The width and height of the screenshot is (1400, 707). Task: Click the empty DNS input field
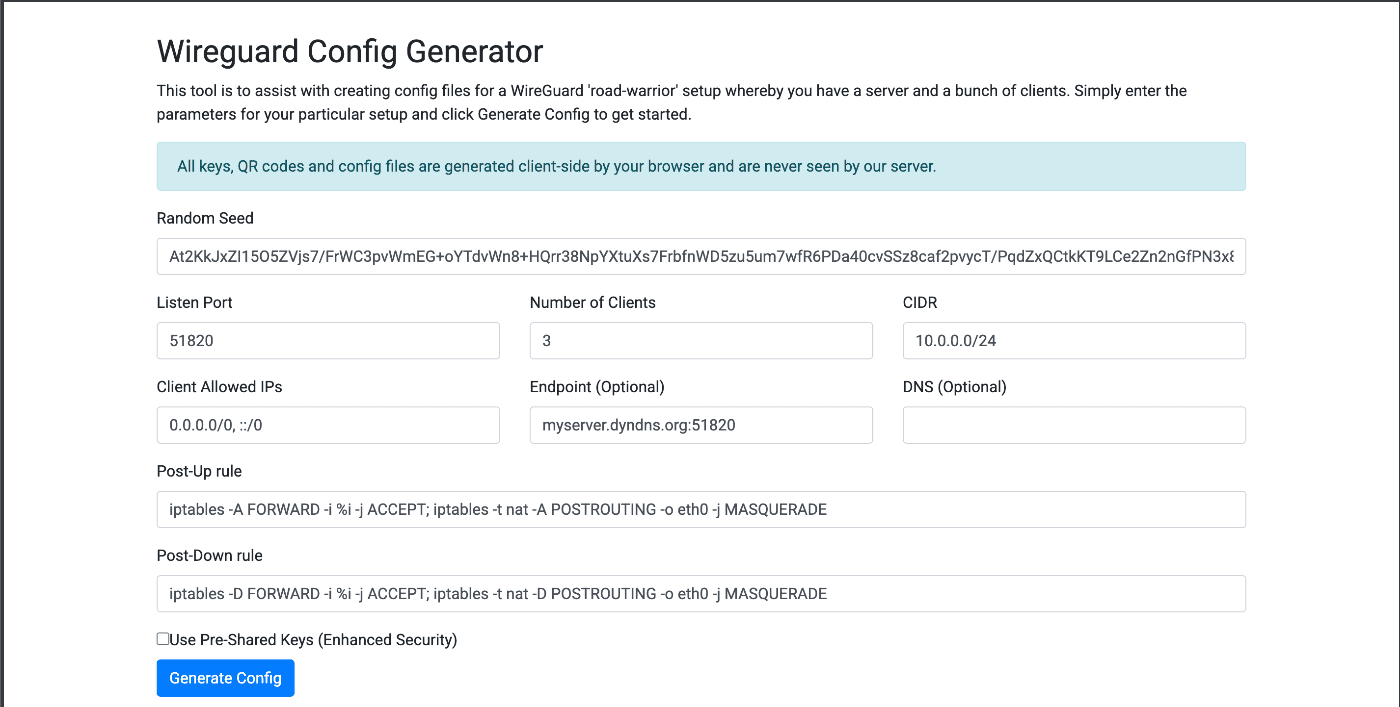[1073, 425]
